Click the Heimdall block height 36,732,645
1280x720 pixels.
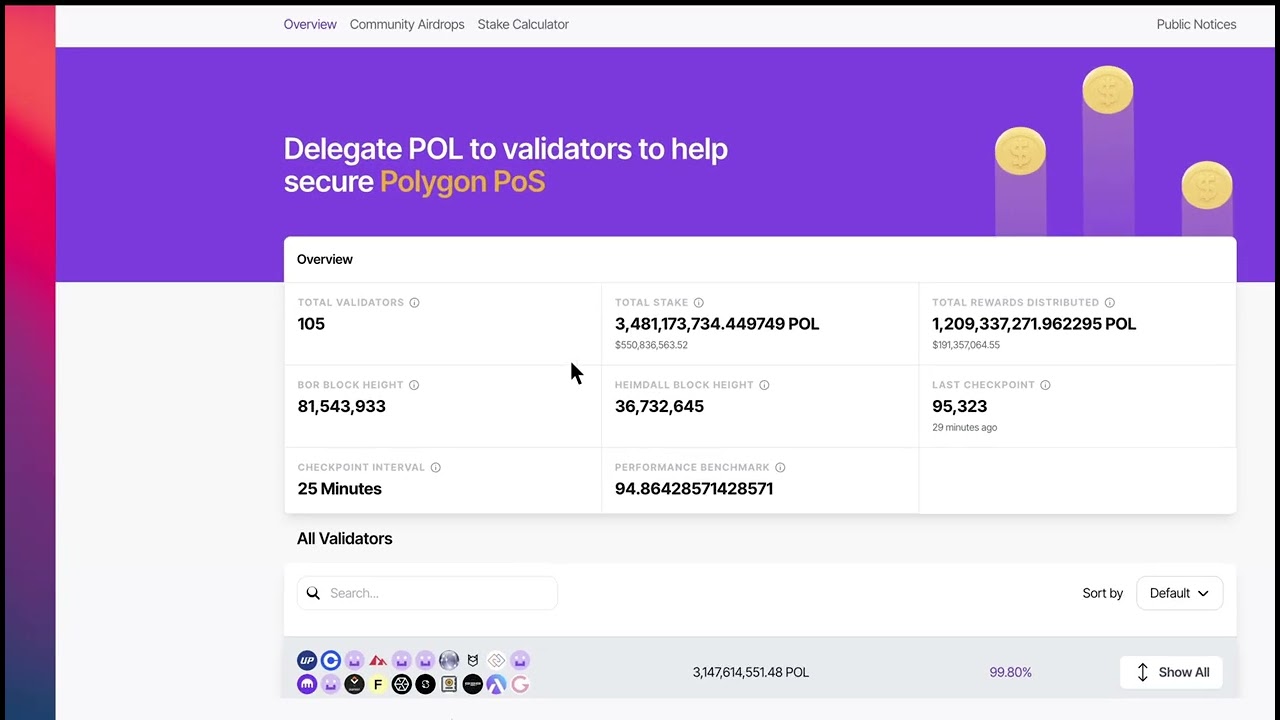pos(659,406)
